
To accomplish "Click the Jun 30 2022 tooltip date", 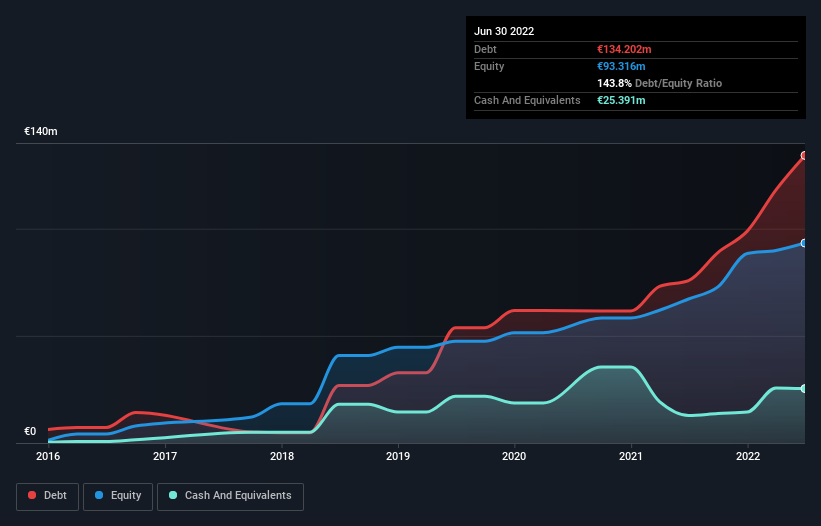I will 504,31.
